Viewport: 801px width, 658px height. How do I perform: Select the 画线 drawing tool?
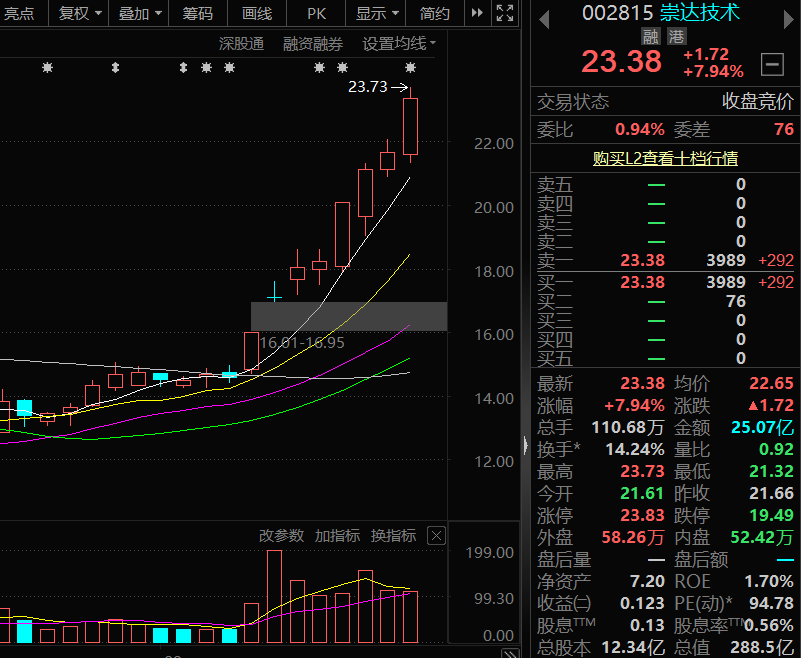257,13
